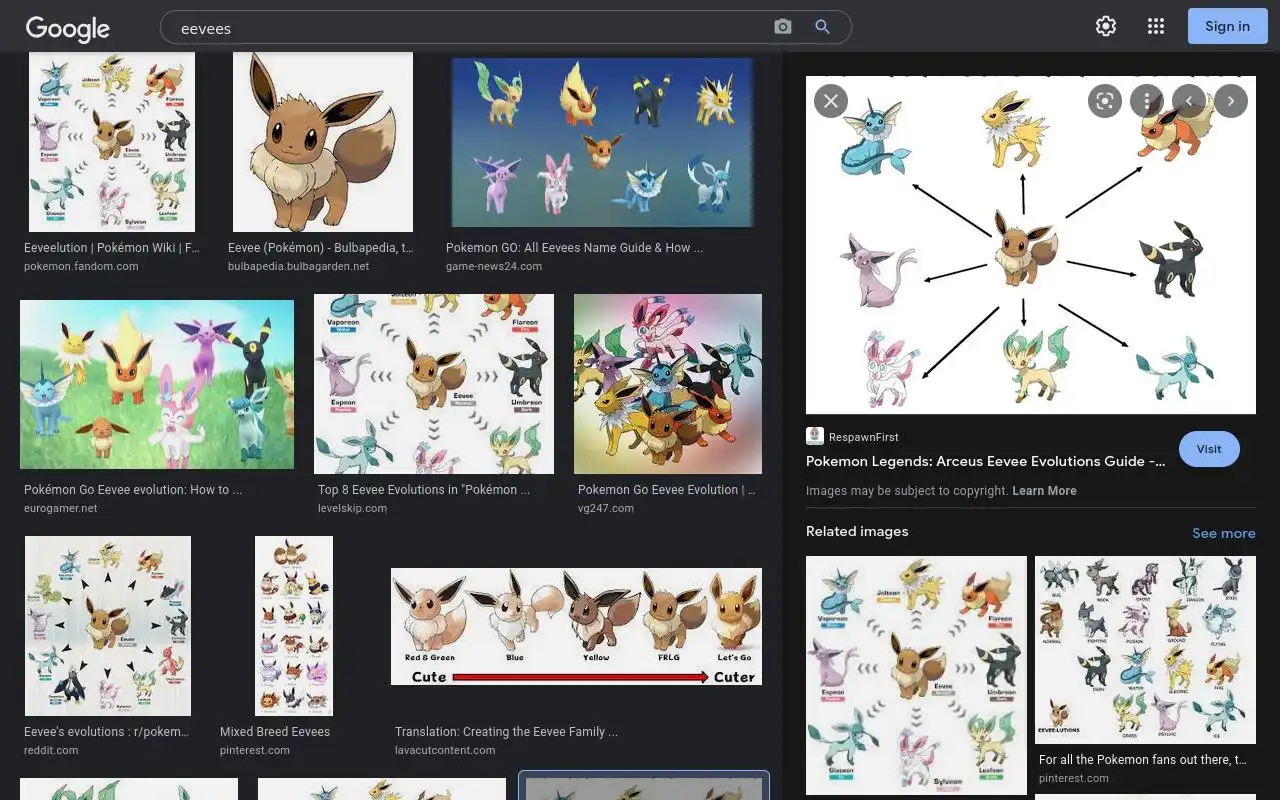
Task: Open the Learn More copyright link
Action: pyautogui.click(x=1044, y=491)
